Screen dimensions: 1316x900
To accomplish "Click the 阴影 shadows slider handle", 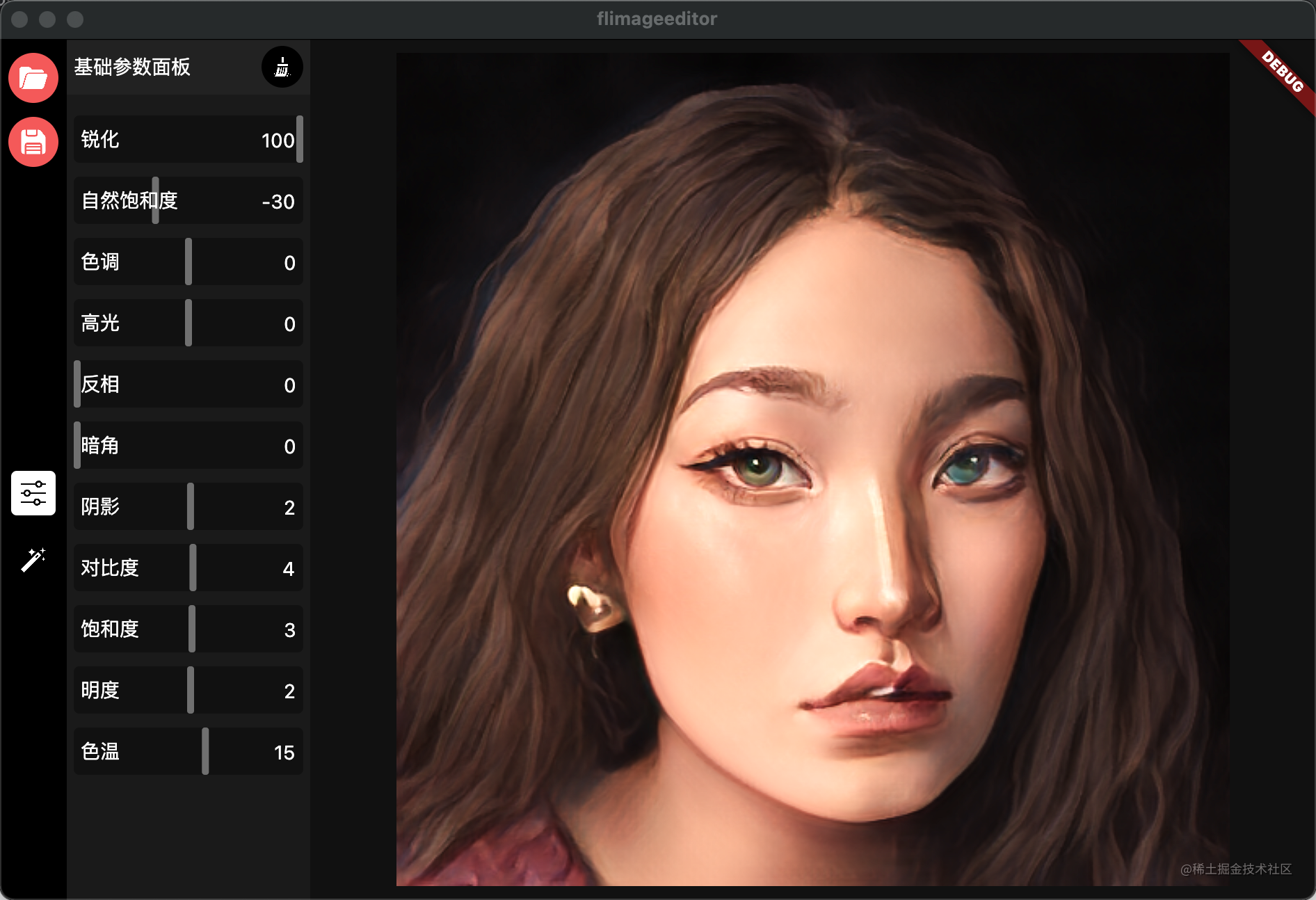I will click(x=191, y=506).
